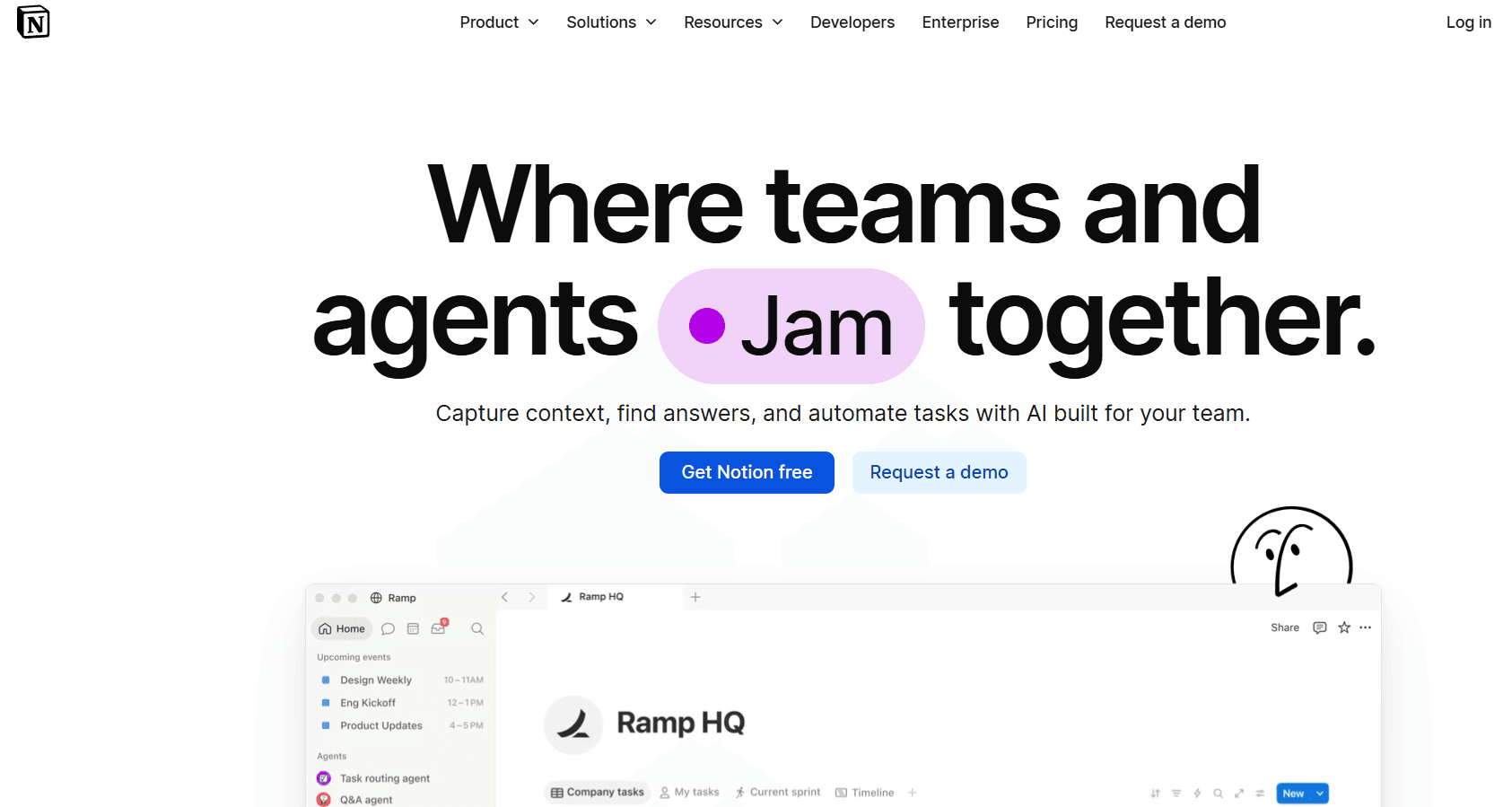Select the Q&A agent label

[x=366, y=800]
